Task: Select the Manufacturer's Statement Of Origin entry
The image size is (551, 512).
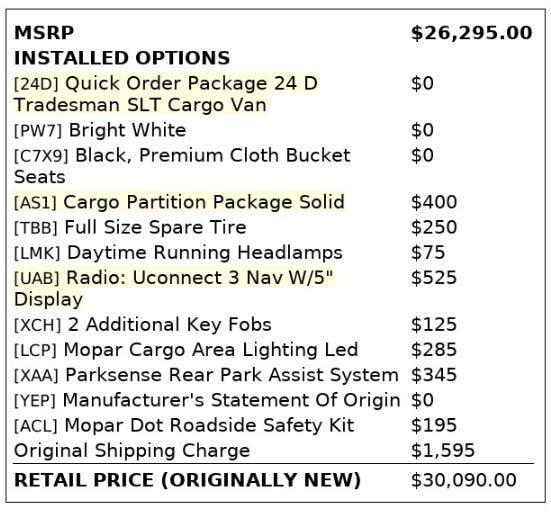Action: [x=207, y=400]
